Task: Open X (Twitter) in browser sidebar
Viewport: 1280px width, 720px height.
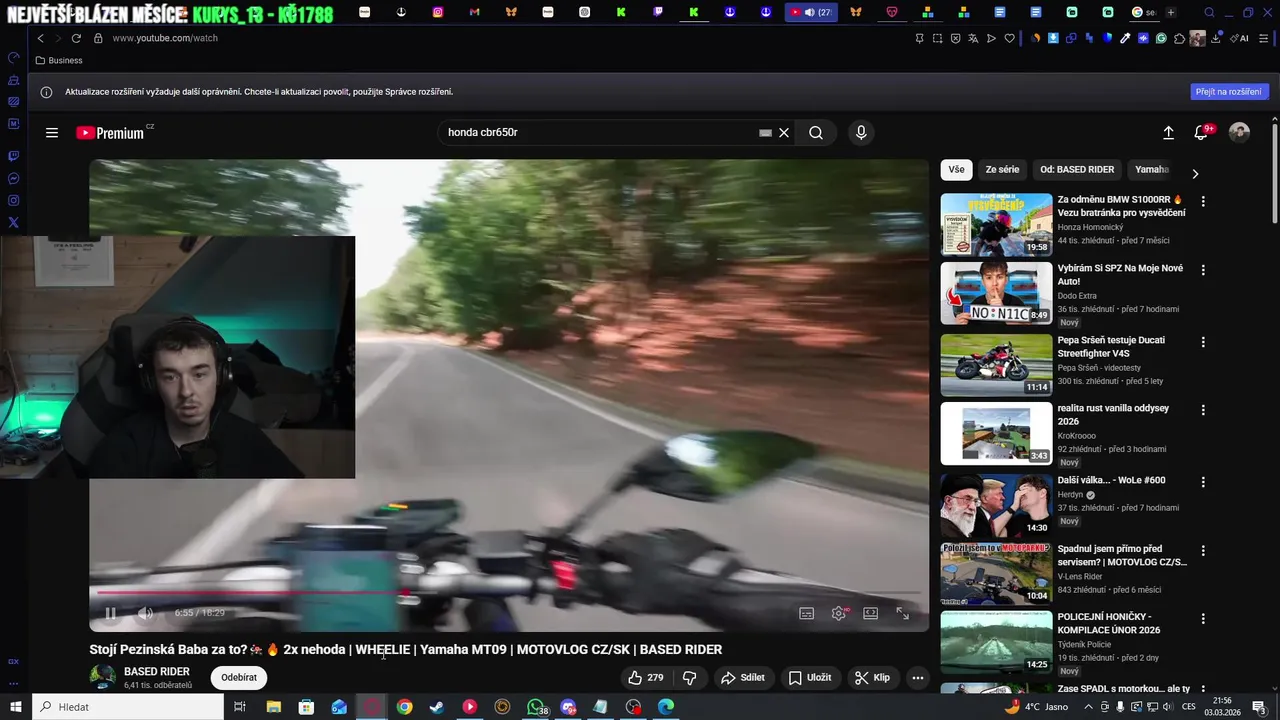Action: pos(13,222)
